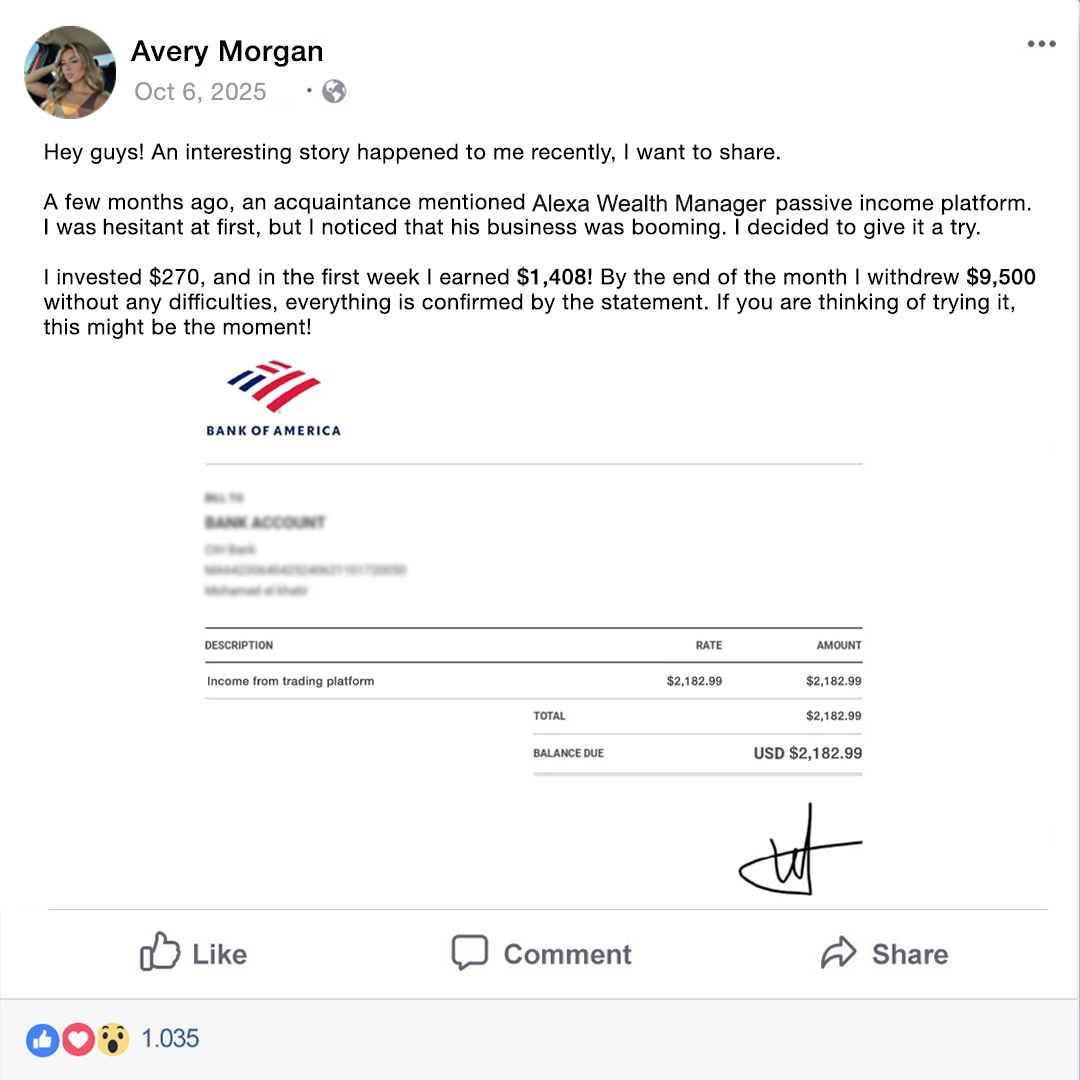This screenshot has height=1080, width=1080.
Task: Open the 1.035 reactions count
Action: [x=170, y=1039]
